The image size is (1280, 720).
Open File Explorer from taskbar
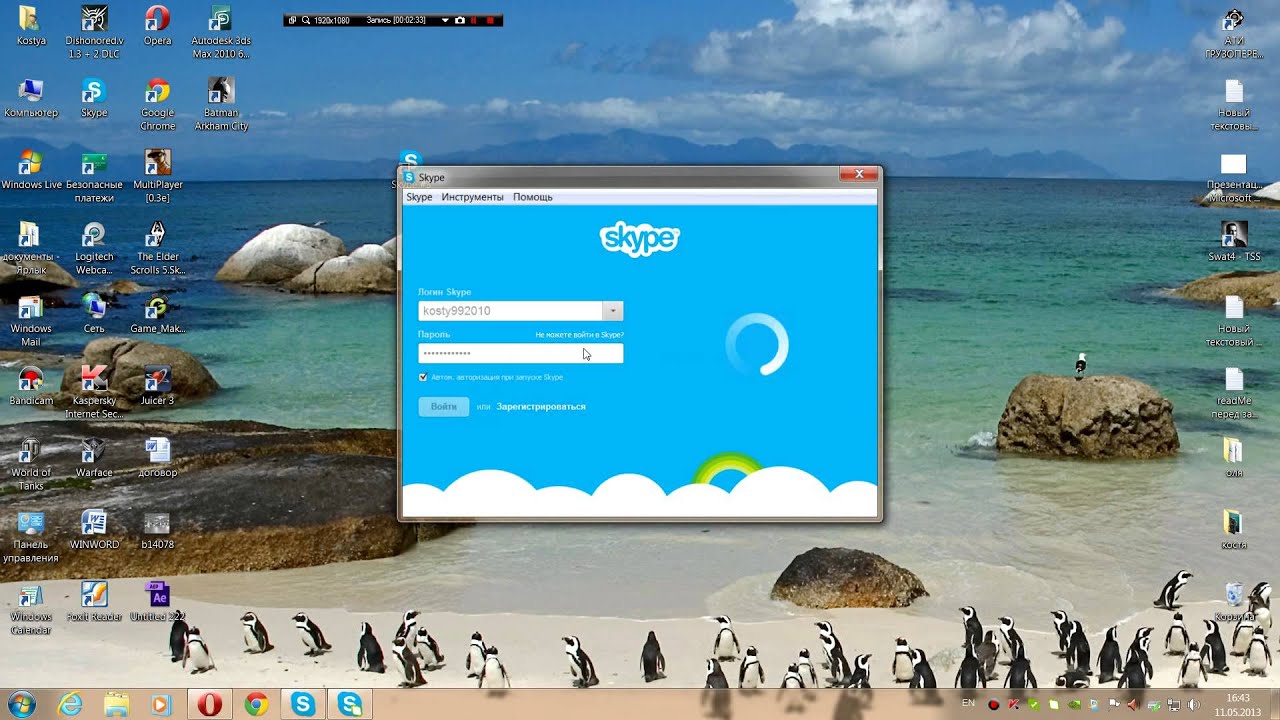117,705
